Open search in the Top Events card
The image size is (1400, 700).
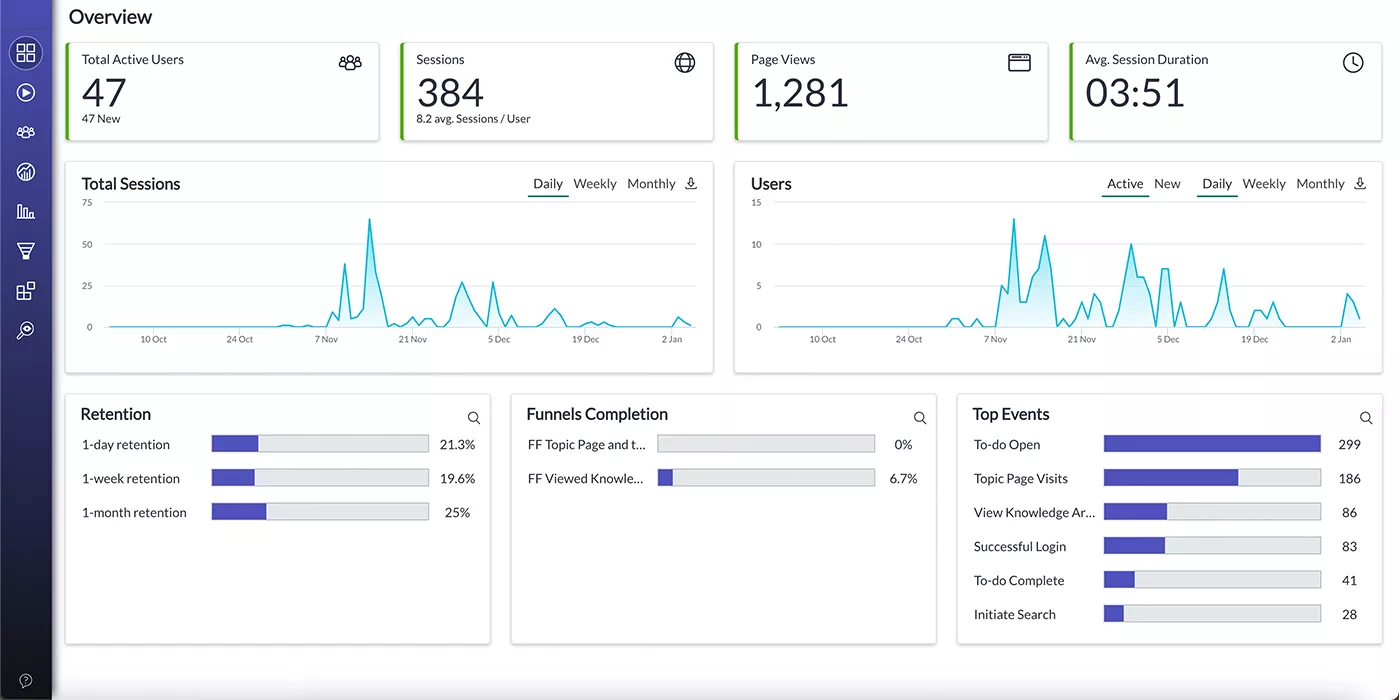[x=1366, y=417]
